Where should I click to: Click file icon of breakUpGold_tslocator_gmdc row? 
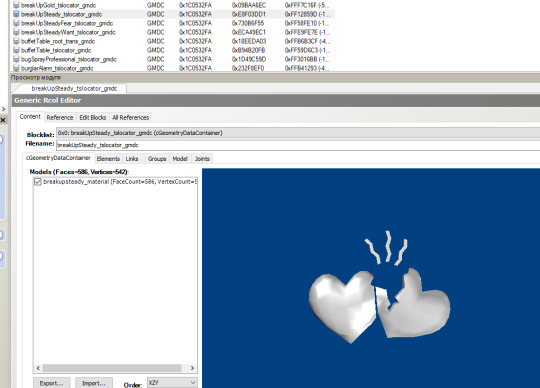click(x=16, y=5)
